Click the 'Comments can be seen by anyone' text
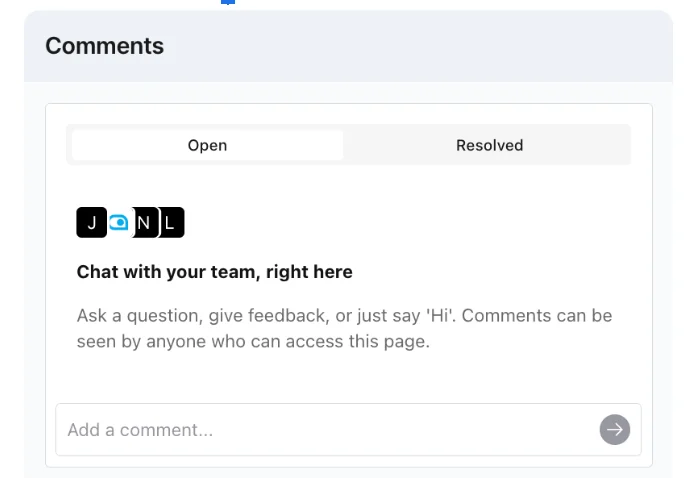Viewport: 686px width, 478px height. pyautogui.click(x=537, y=316)
